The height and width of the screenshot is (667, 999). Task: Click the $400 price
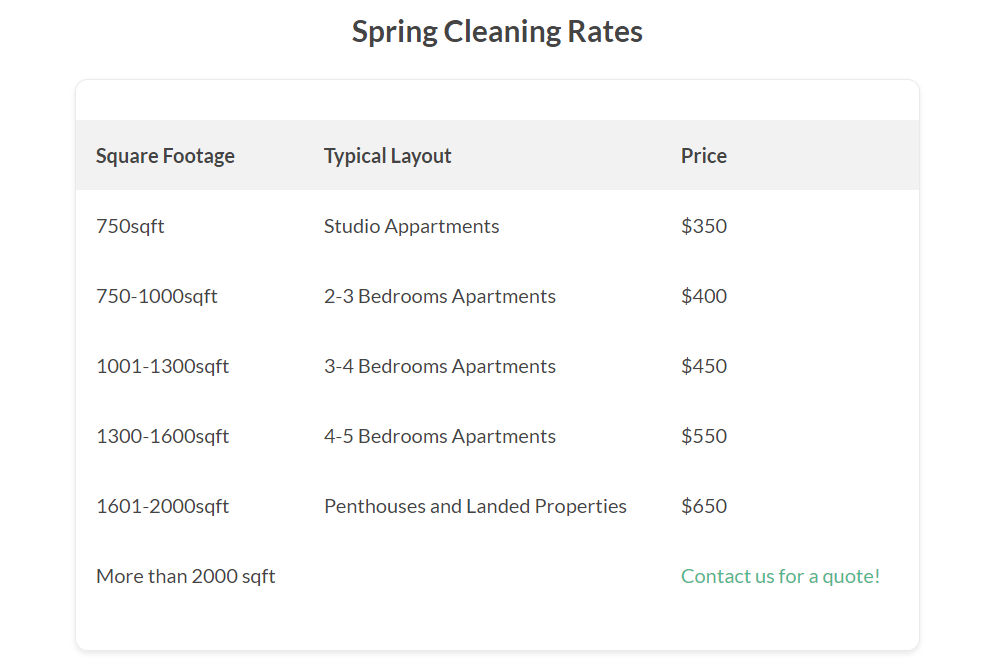(x=704, y=296)
